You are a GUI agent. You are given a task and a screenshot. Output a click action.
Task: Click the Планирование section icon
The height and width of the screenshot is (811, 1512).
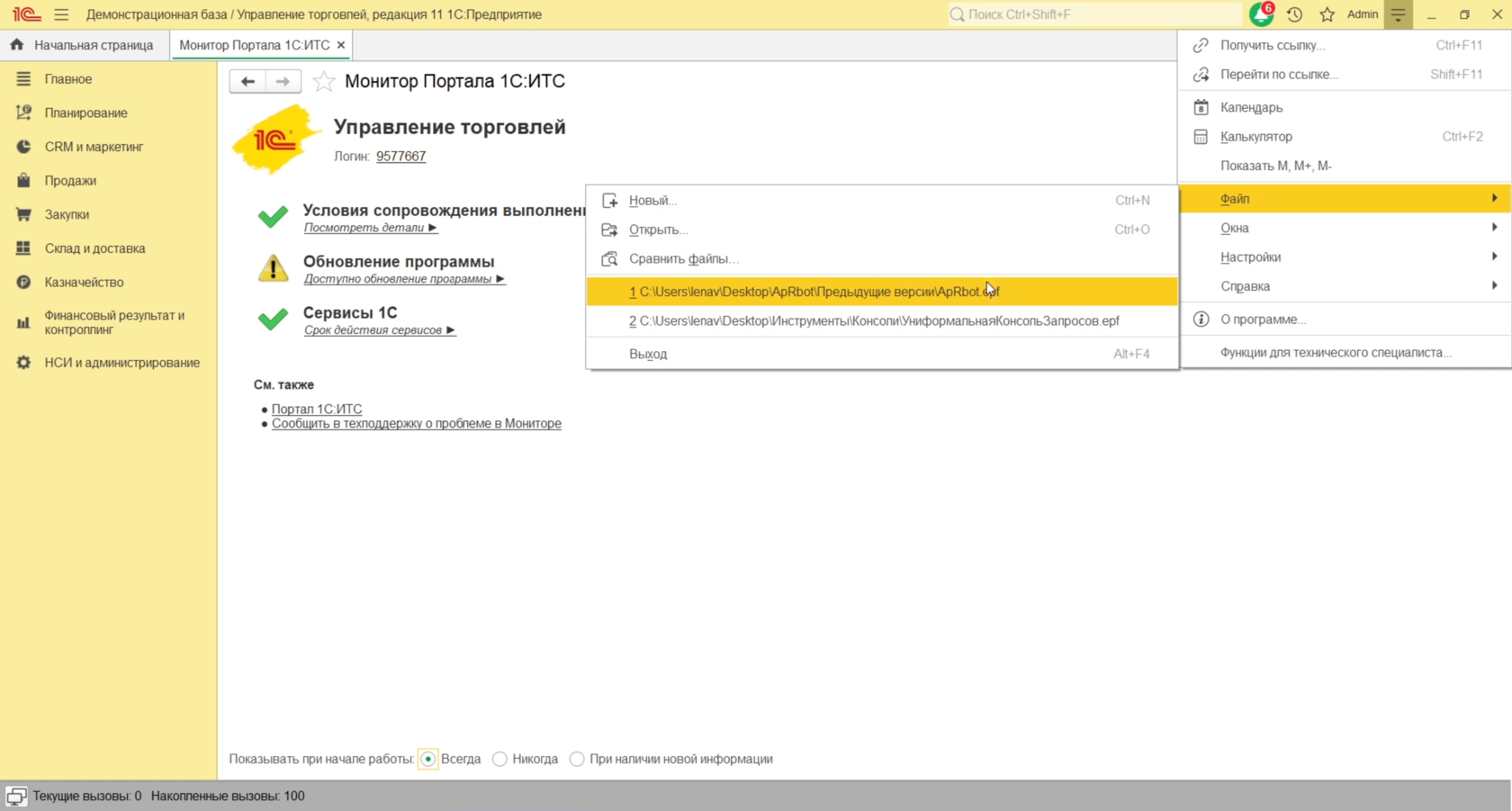[x=23, y=113]
